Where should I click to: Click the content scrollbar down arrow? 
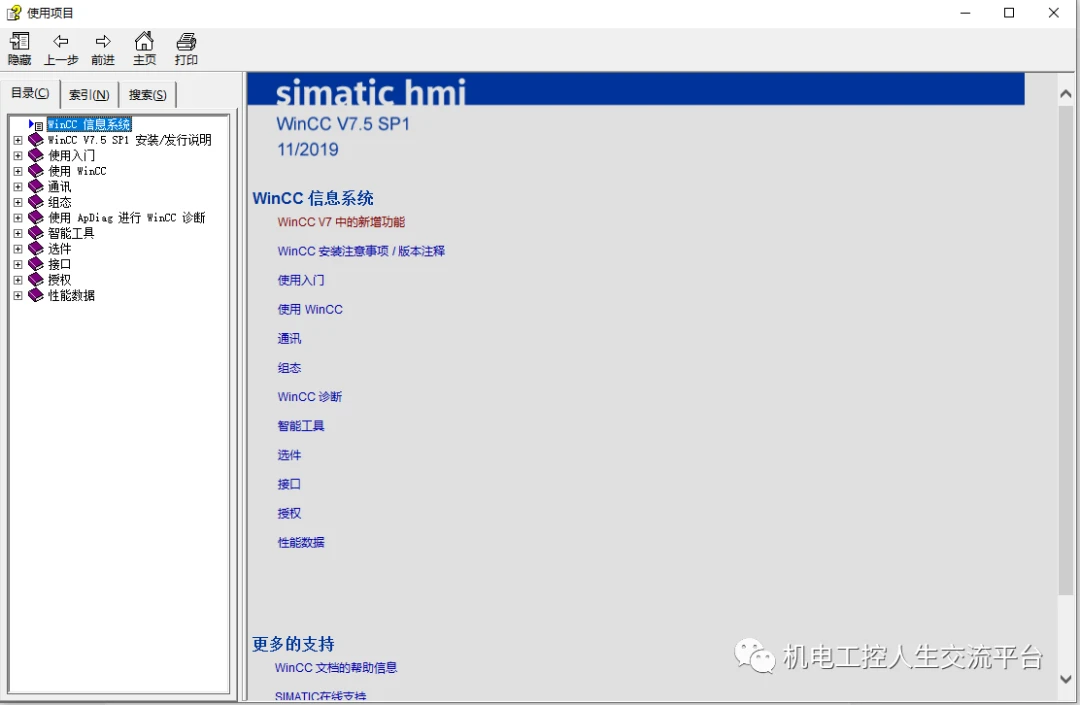click(1066, 679)
